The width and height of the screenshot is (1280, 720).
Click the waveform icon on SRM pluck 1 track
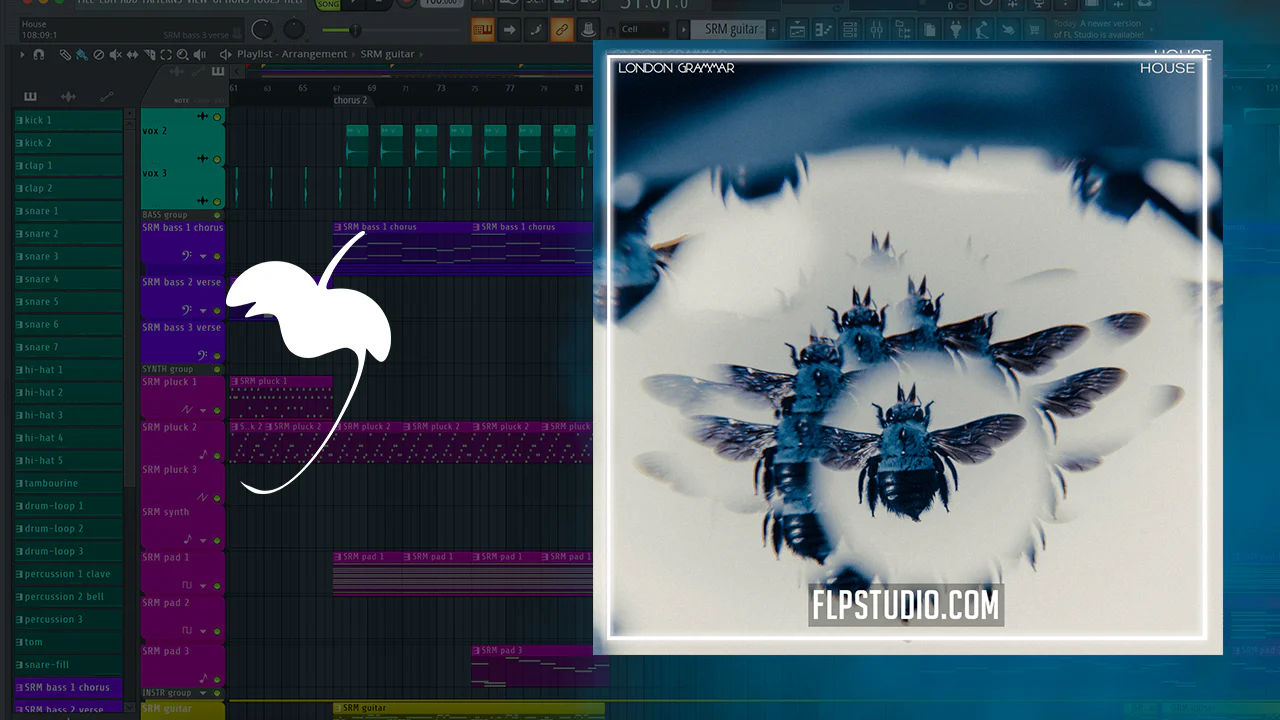pos(187,409)
